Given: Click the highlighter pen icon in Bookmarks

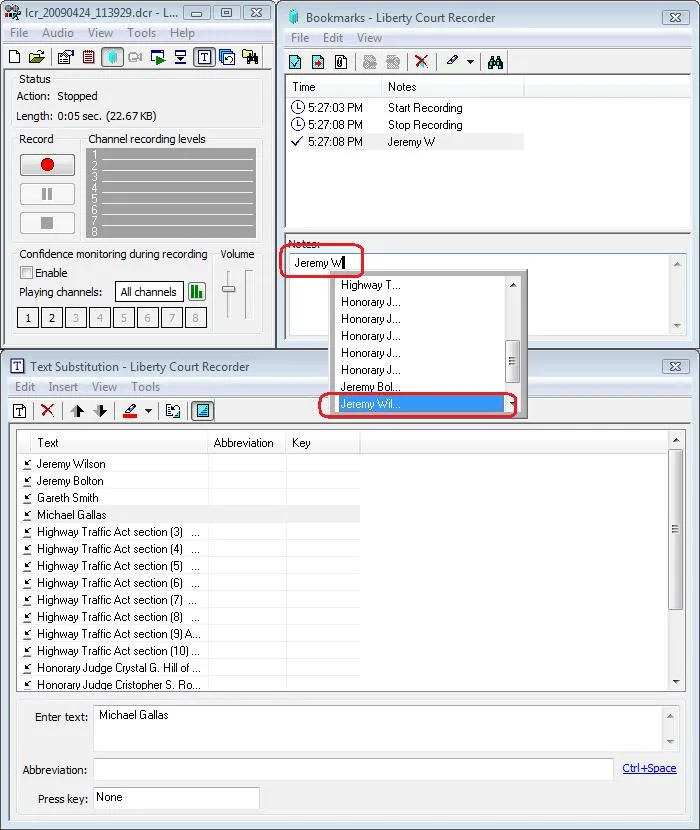Looking at the screenshot, I should [x=452, y=60].
